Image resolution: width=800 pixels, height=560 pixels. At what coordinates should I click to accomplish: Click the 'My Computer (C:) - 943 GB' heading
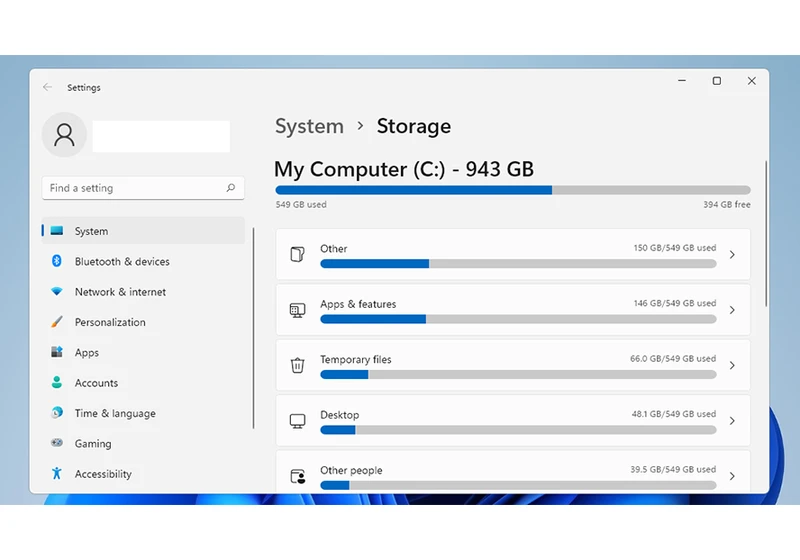[x=404, y=169]
